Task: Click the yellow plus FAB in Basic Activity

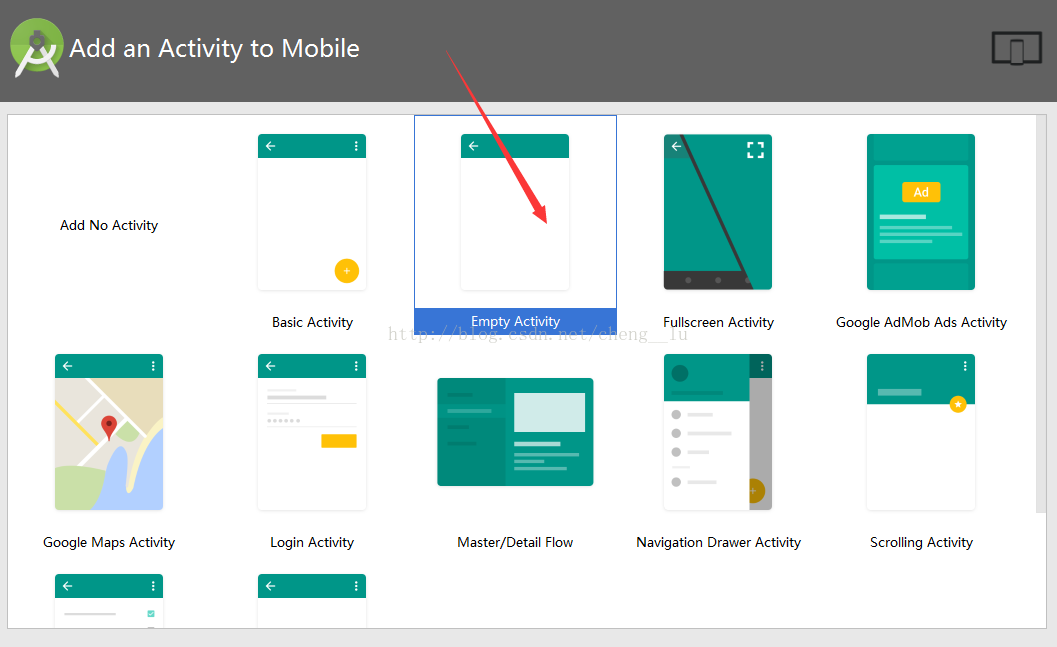Action: pyautogui.click(x=346, y=271)
